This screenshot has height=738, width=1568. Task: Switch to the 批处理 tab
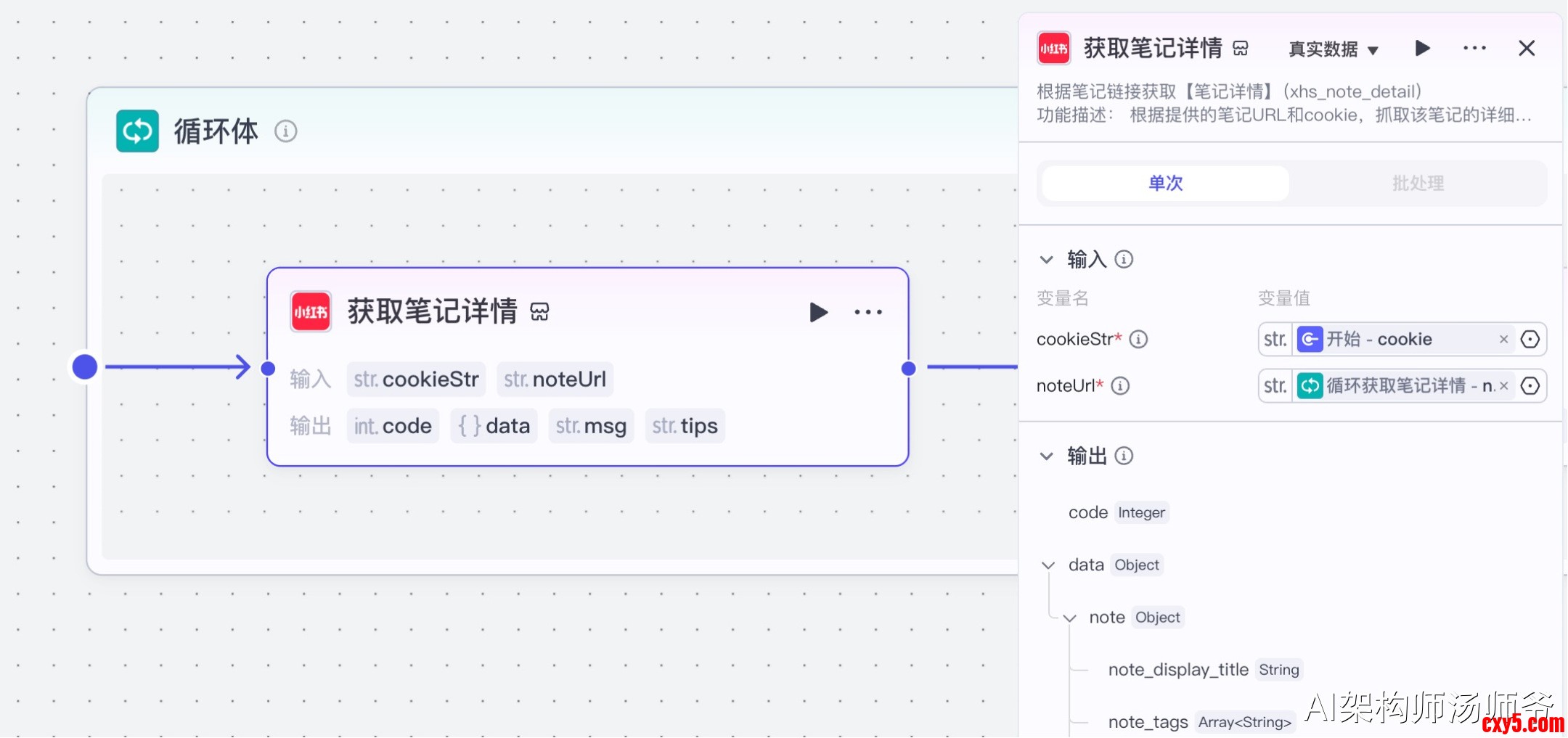[1418, 183]
